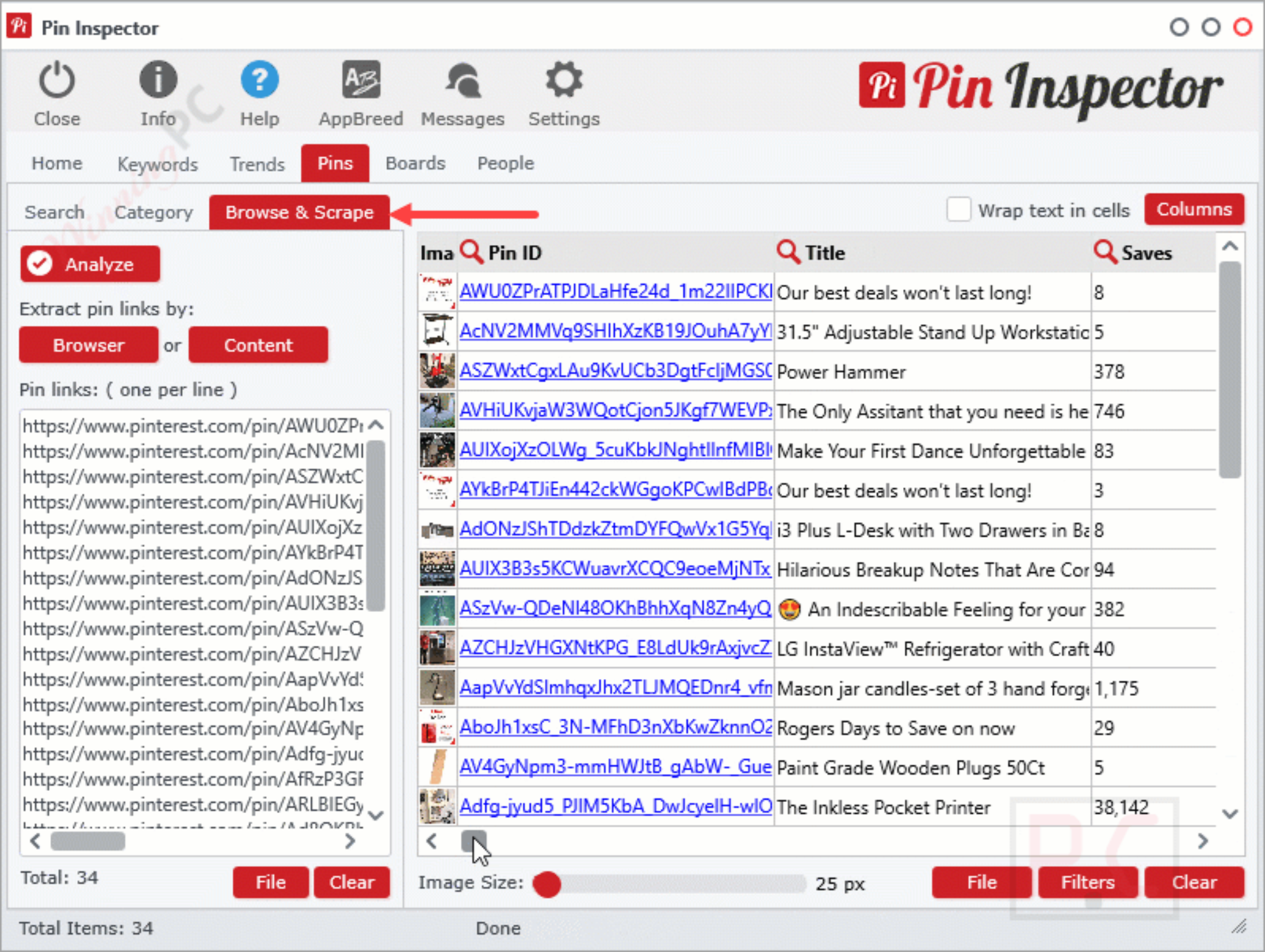
Task: Open the Columns button
Action: pyautogui.click(x=1194, y=209)
